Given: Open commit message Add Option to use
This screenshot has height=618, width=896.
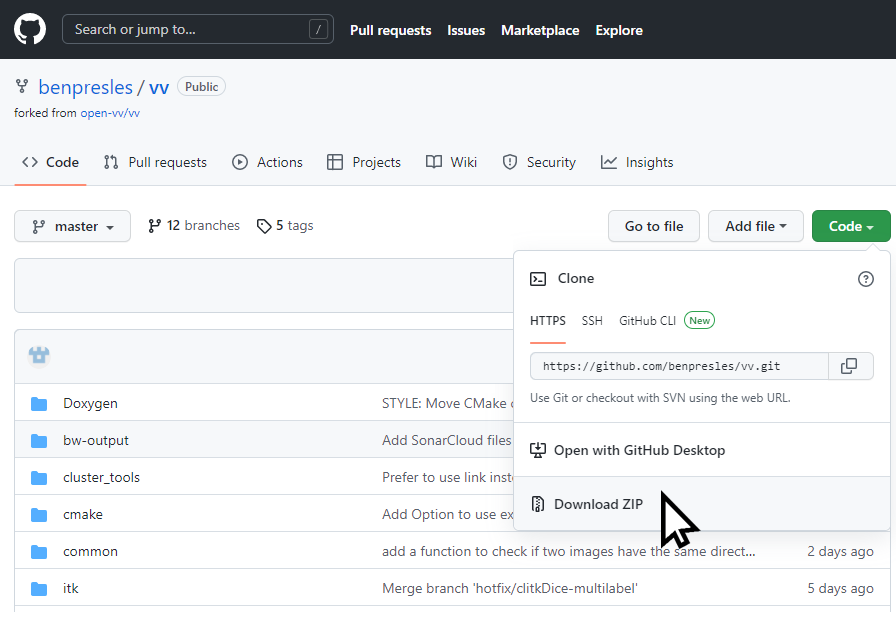Looking at the screenshot, I should pos(447,515).
